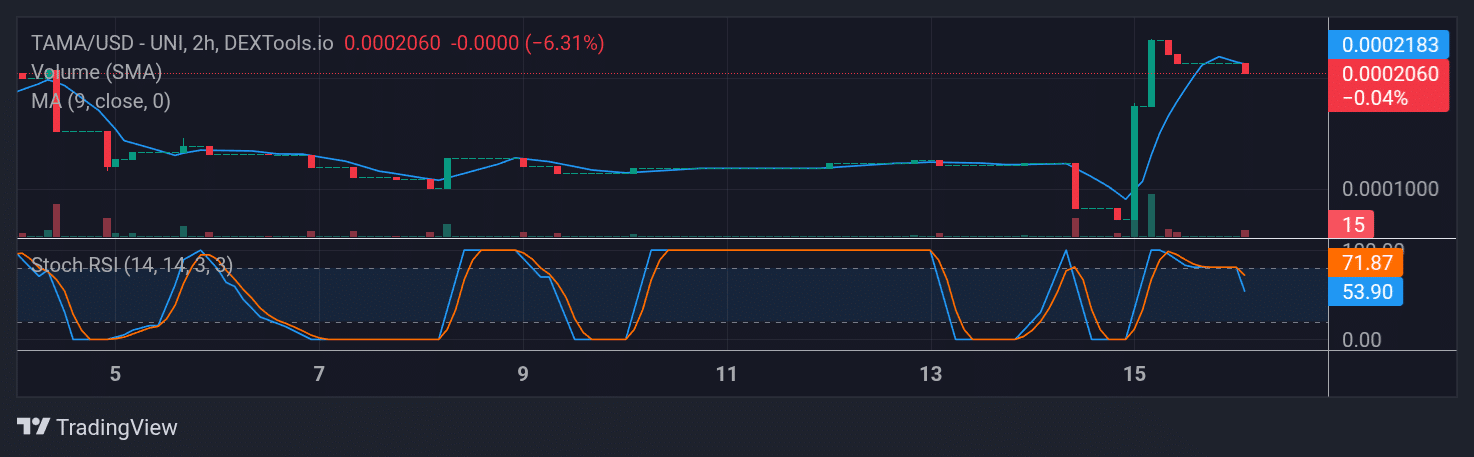1474x457 pixels.
Task: Click the blue 53.90 Stoch RSI value
Action: (x=1366, y=292)
